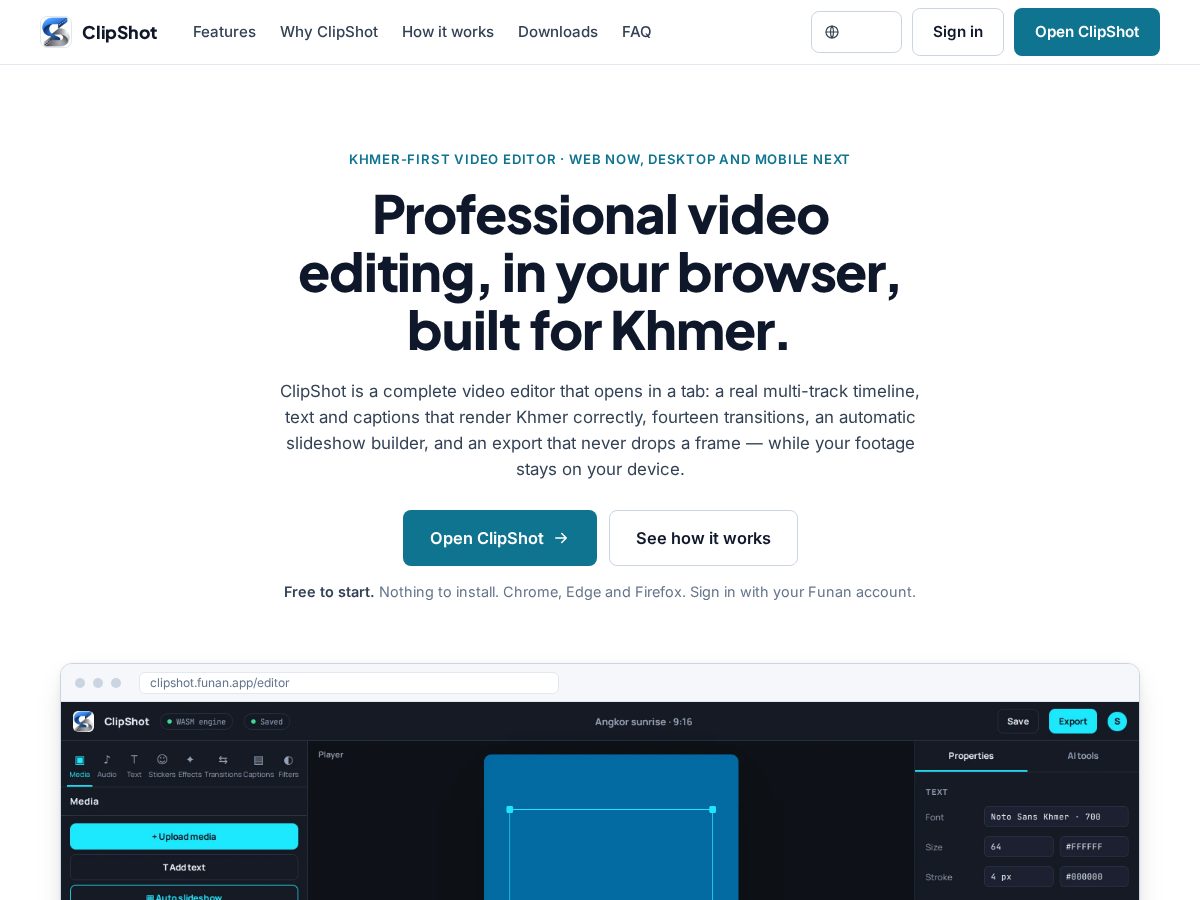The width and height of the screenshot is (1200, 900).
Task: Click the Player label in the editor
Action: click(x=331, y=755)
